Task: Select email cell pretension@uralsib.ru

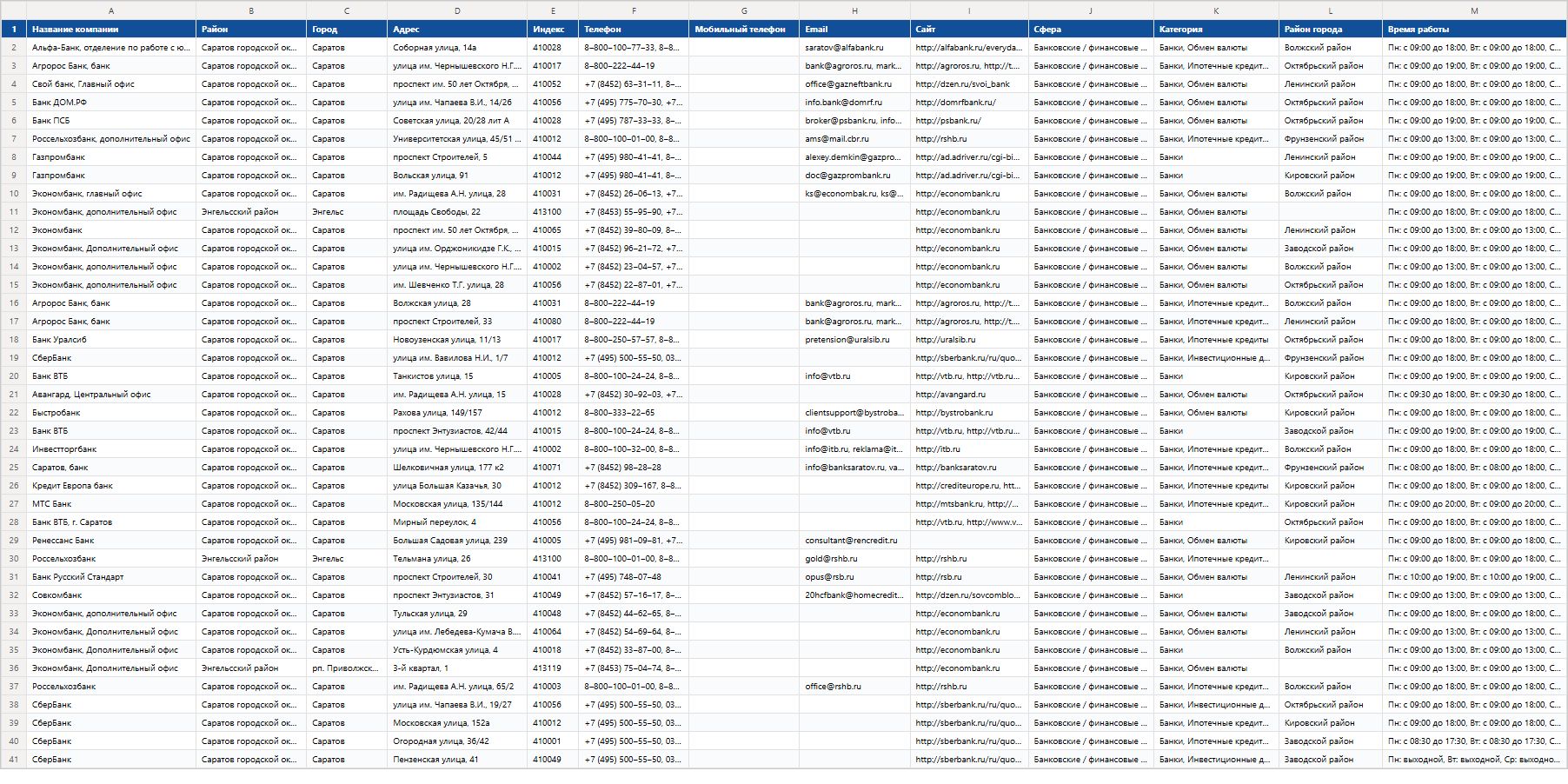Action: coord(854,340)
